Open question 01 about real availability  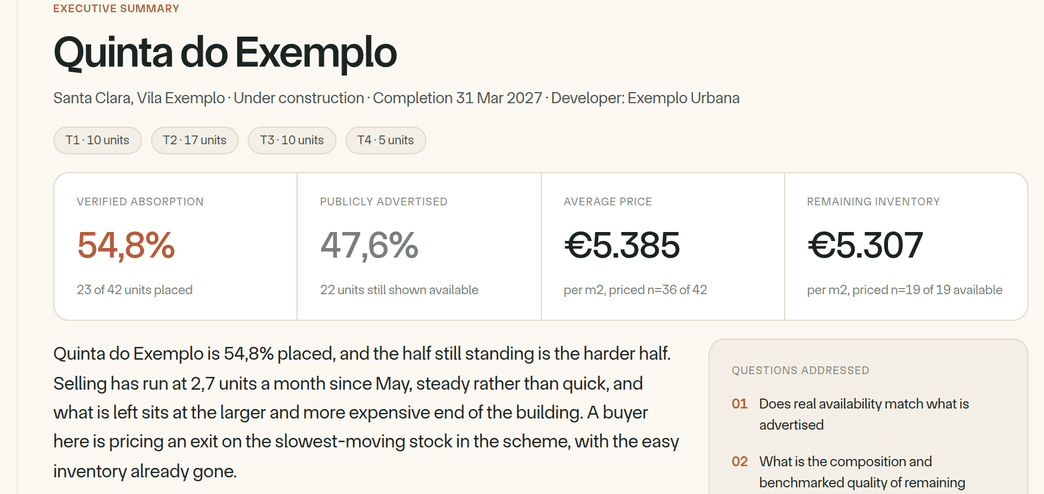click(864, 414)
